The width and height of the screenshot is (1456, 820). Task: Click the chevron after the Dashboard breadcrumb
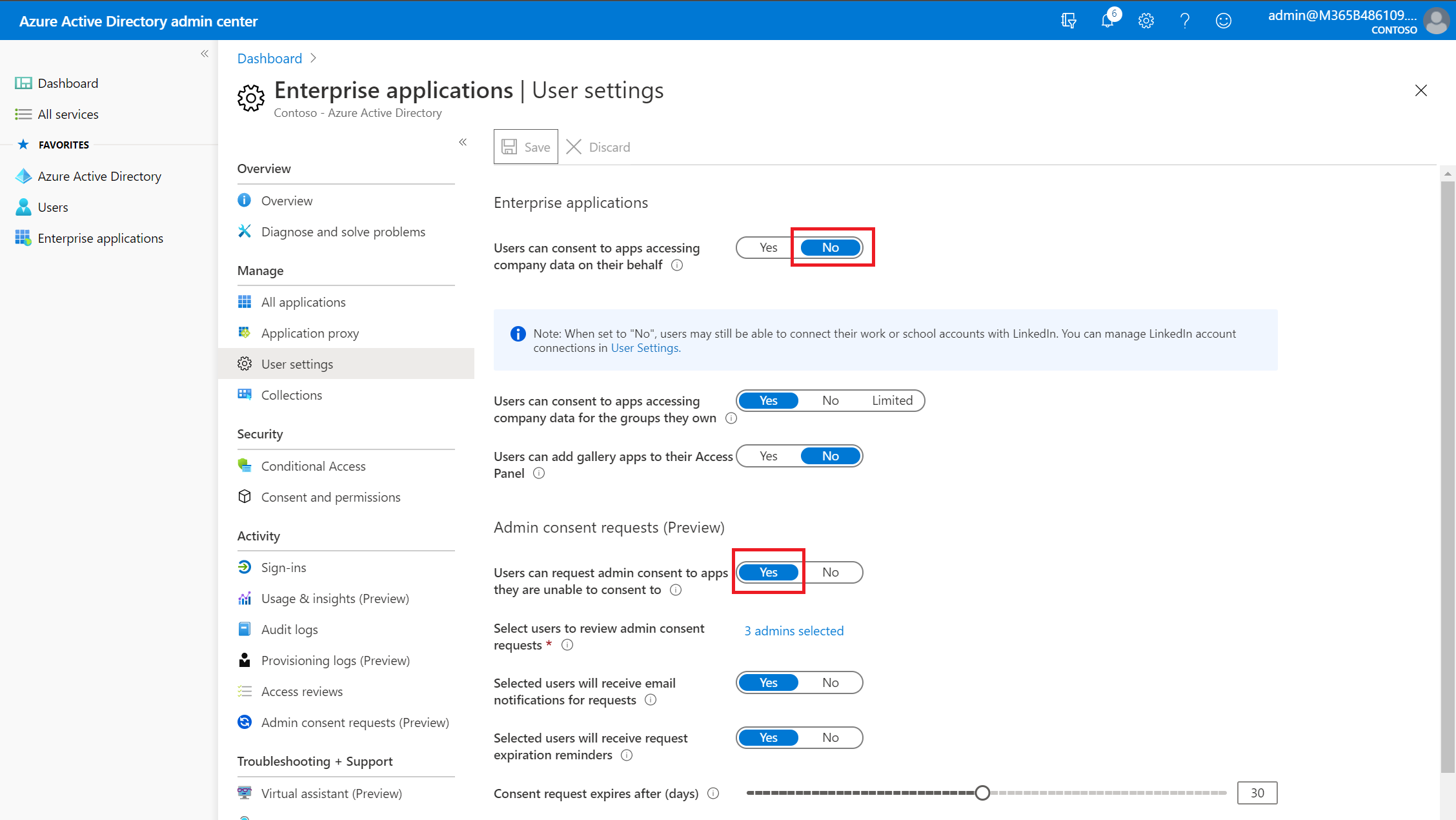tap(314, 58)
